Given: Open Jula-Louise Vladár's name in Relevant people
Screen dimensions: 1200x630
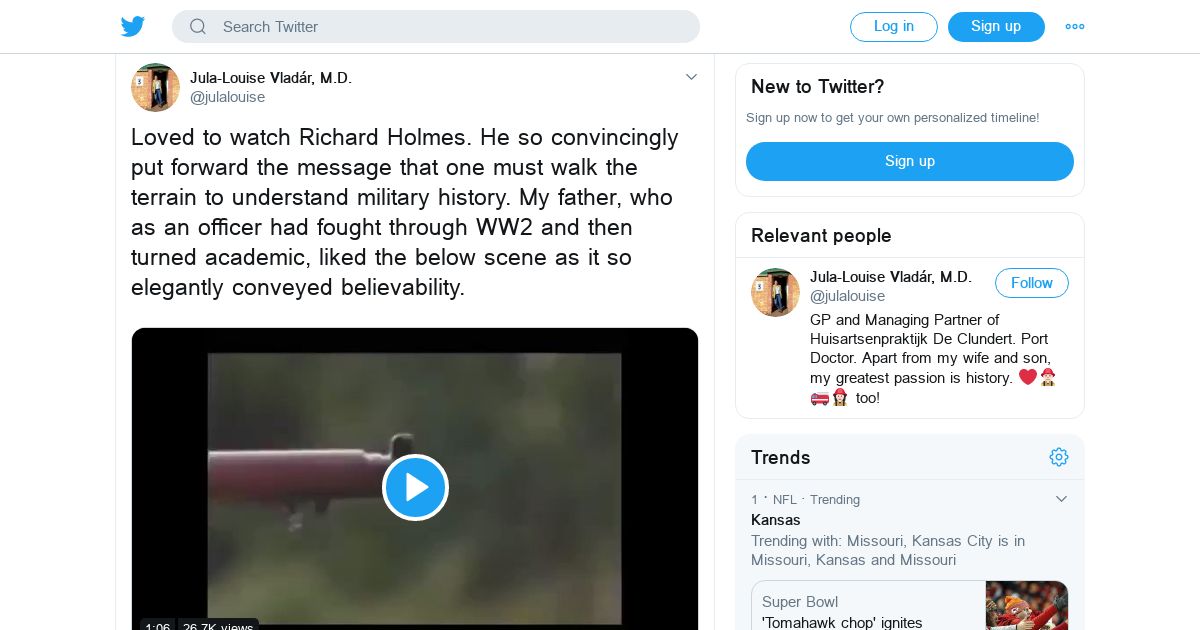Looking at the screenshot, I should [890, 277].
